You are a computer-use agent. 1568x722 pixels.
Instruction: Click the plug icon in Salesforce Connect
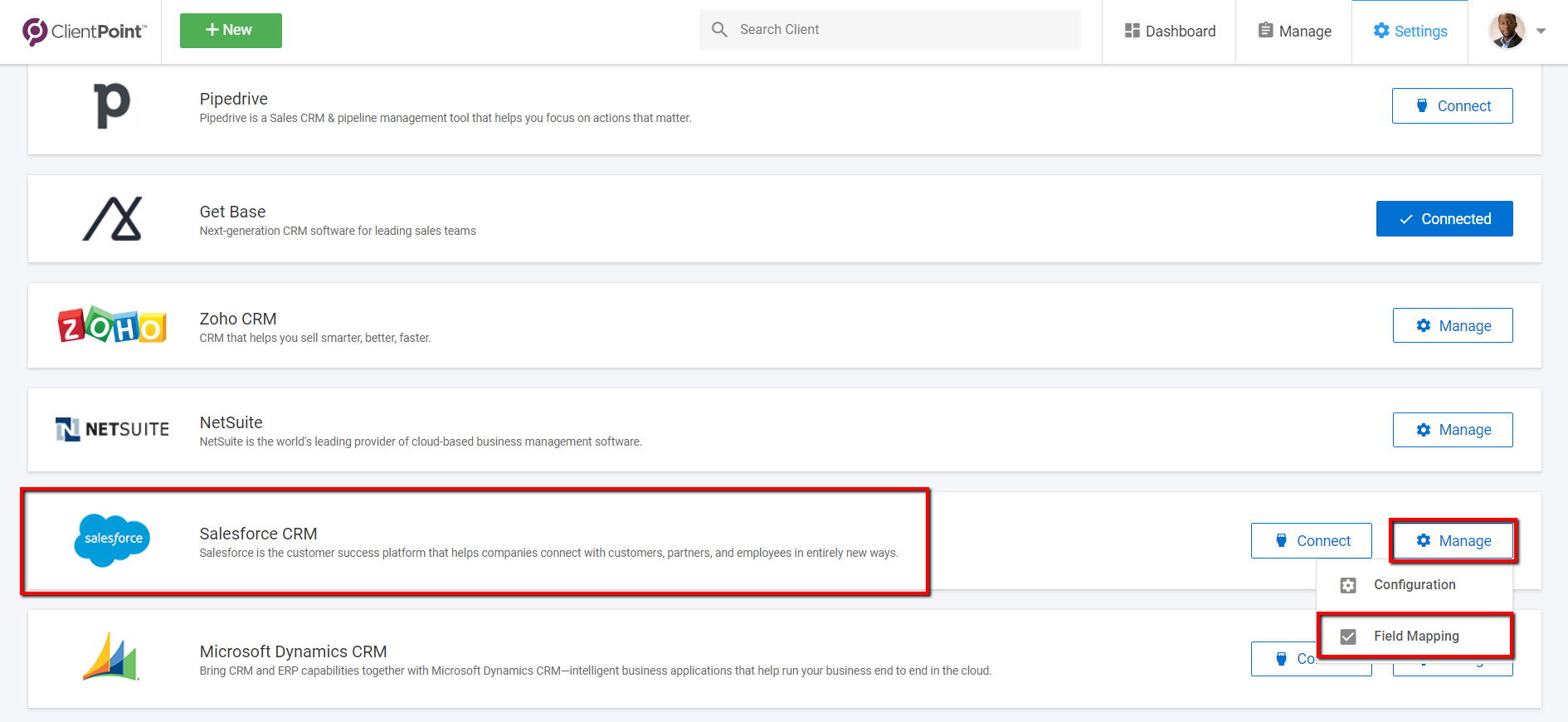tap(1282, 540)
